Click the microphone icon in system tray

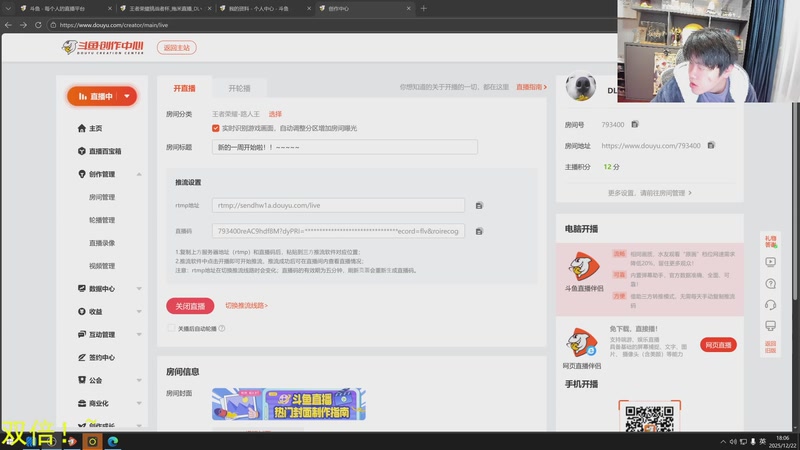coord(753,441)
